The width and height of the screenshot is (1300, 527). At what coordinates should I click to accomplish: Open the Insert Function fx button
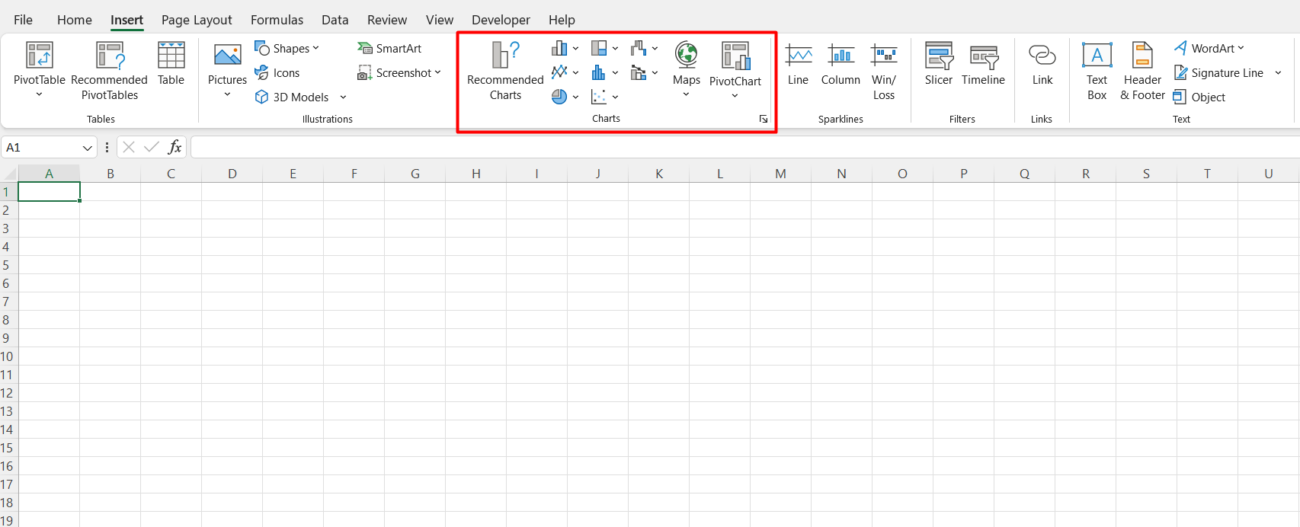coord(175,147)
